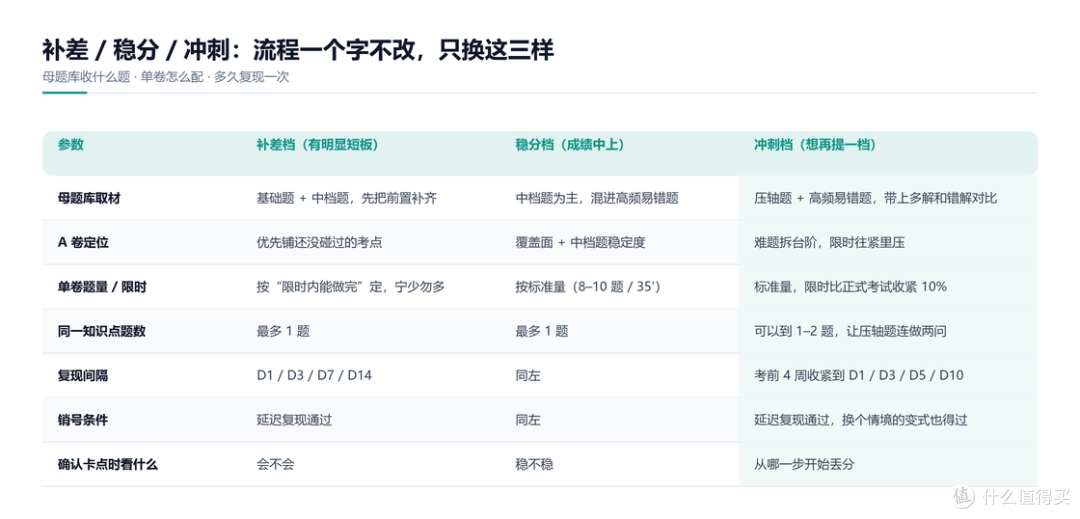This screenshot has height=519, width=1080.
Task: Click the A 卷定位 row label
Action: (82, 242)
